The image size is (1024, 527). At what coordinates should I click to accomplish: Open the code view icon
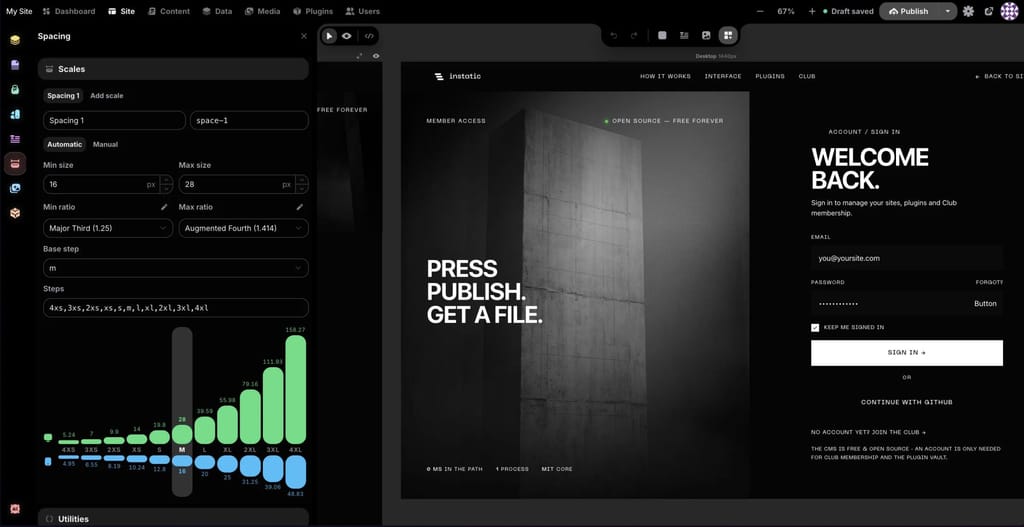369,36
